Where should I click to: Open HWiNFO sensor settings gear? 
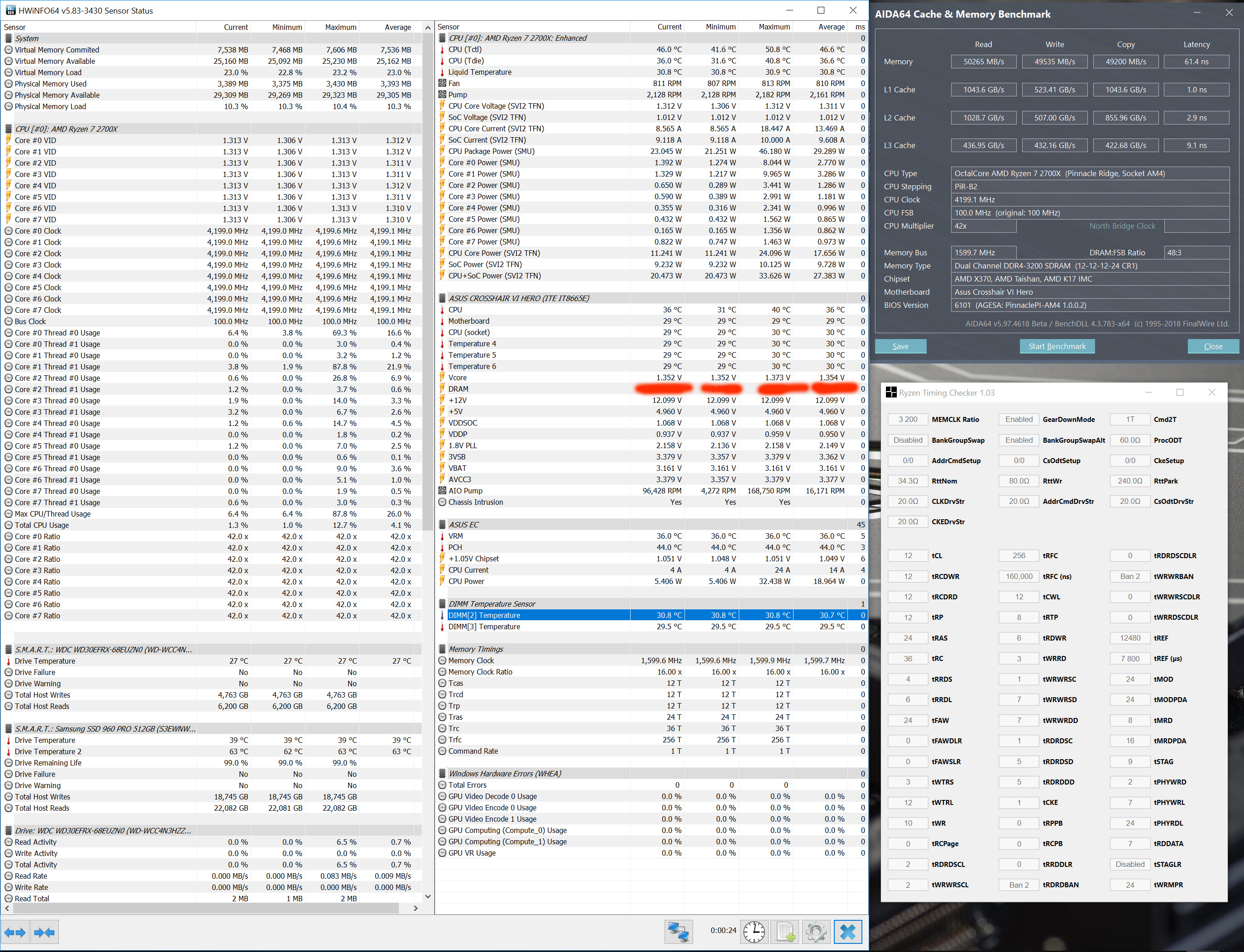click(816, 932)
